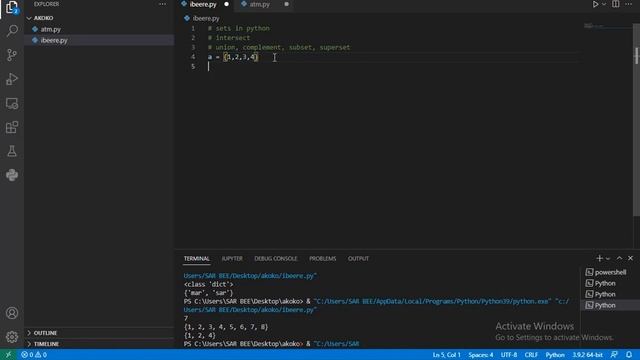Open notifications bell

(x=629, y=355)
